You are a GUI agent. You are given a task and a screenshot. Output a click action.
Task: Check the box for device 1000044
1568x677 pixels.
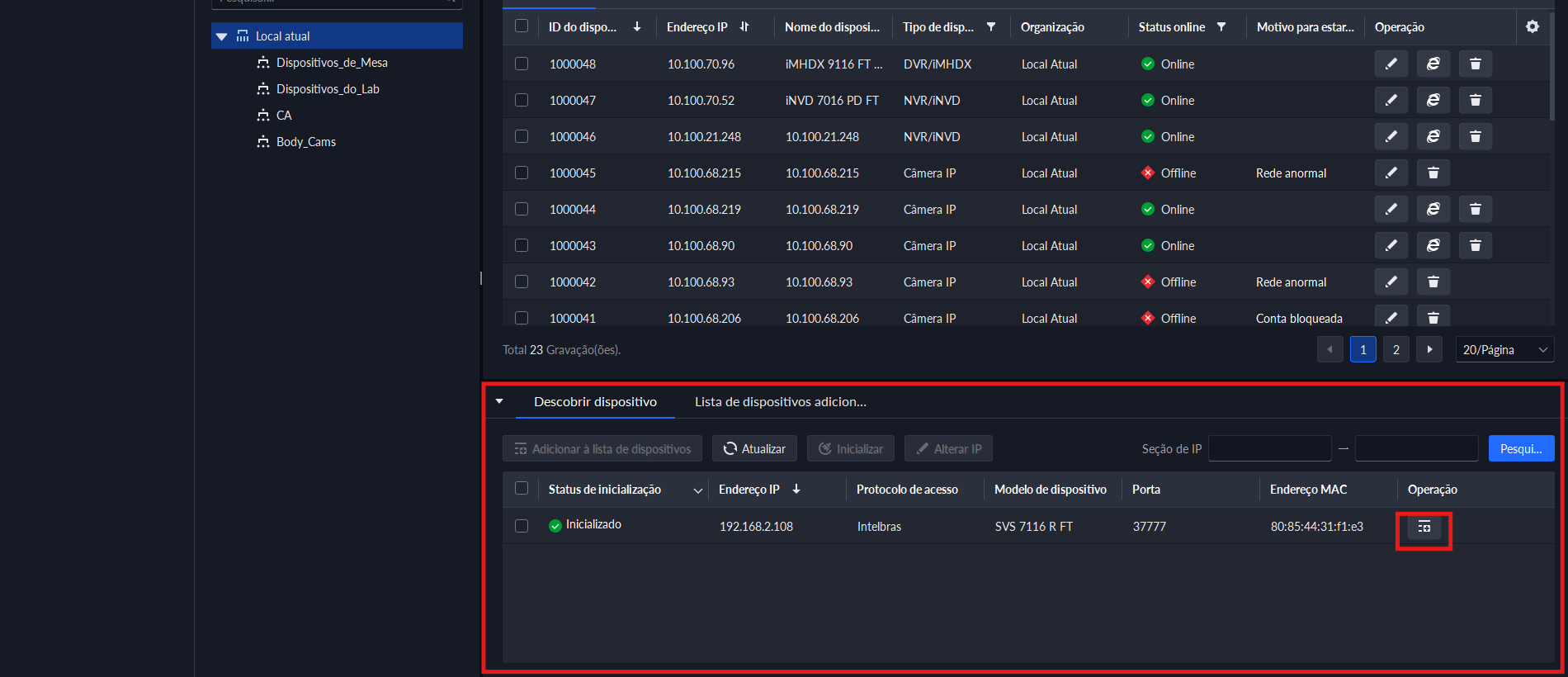[x=522, y=209]
